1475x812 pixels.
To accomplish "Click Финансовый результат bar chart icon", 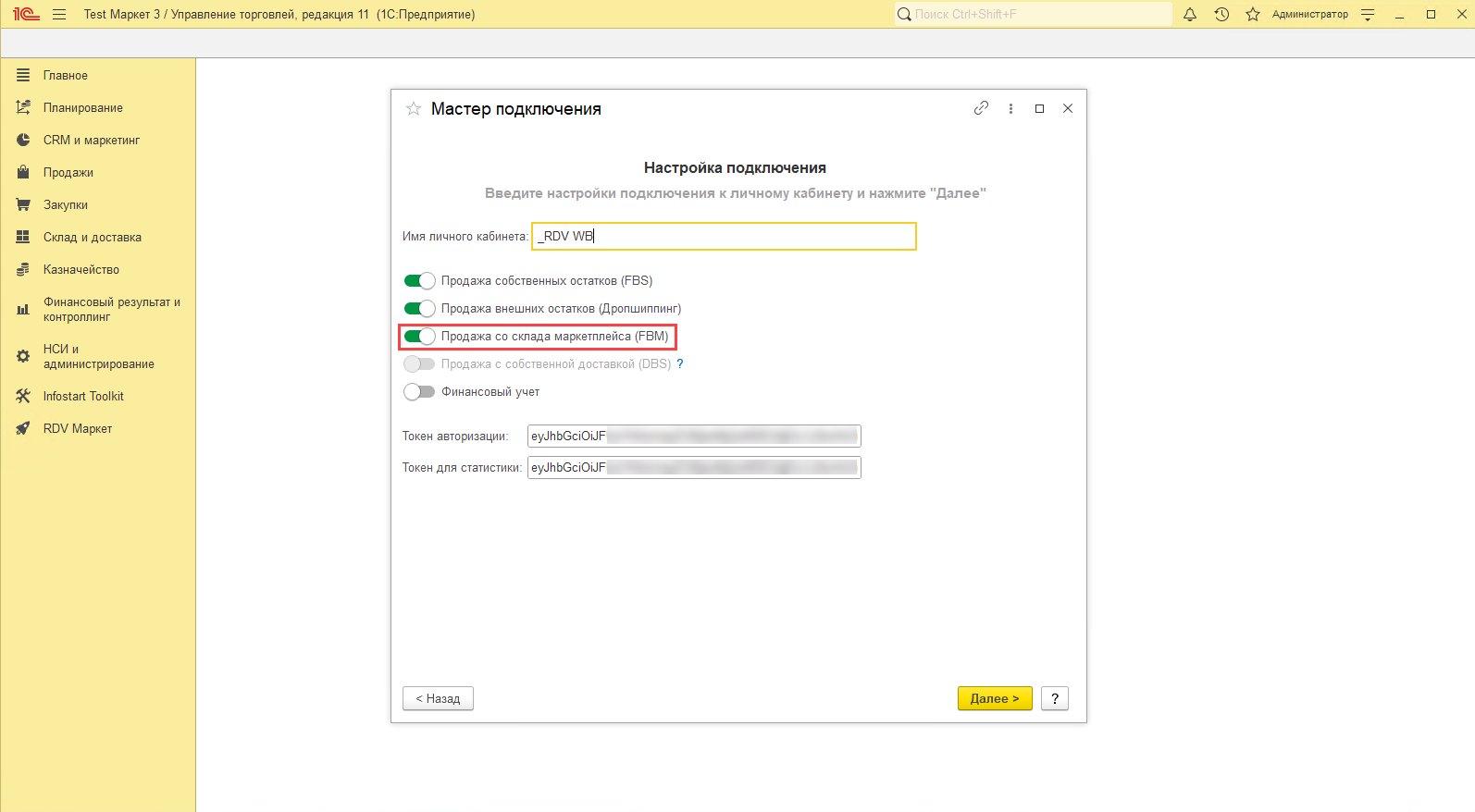I will [x=23, y=309].
